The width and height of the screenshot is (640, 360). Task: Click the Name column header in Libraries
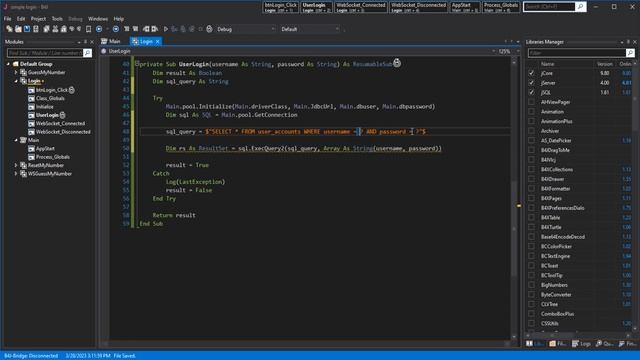547,64
